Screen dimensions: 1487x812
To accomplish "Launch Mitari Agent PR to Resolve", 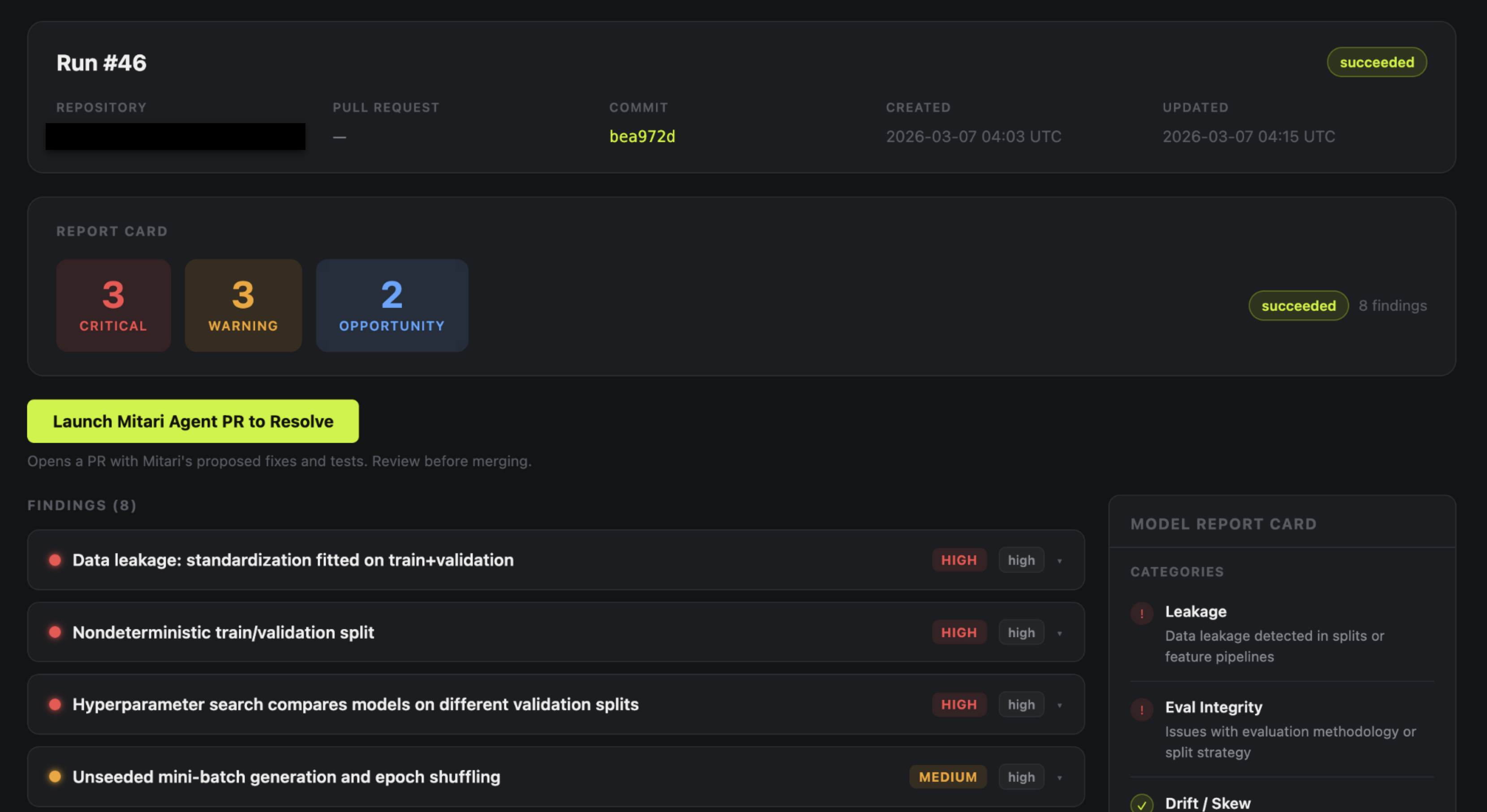I will click(193, 421).
